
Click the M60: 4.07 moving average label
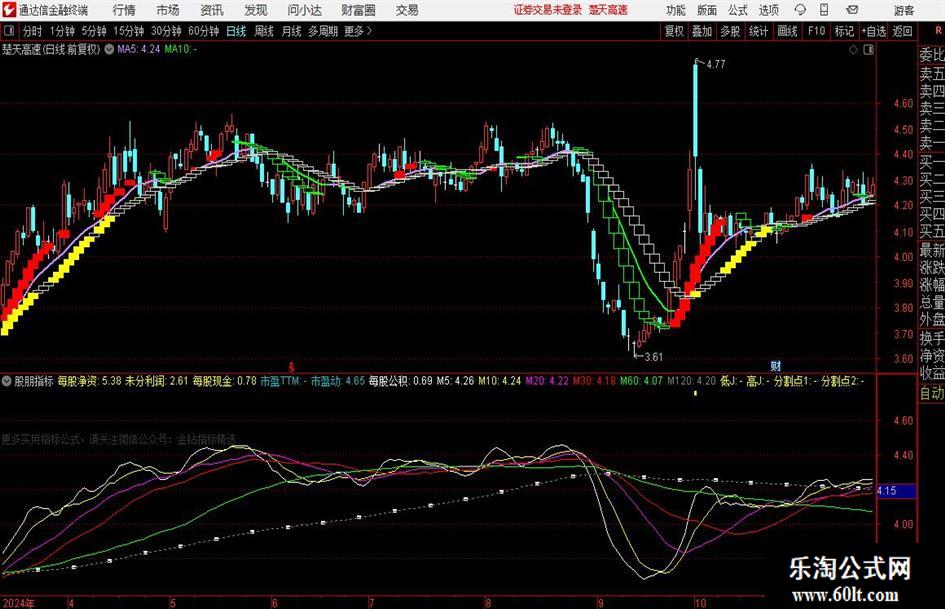[x=641, y=381]
